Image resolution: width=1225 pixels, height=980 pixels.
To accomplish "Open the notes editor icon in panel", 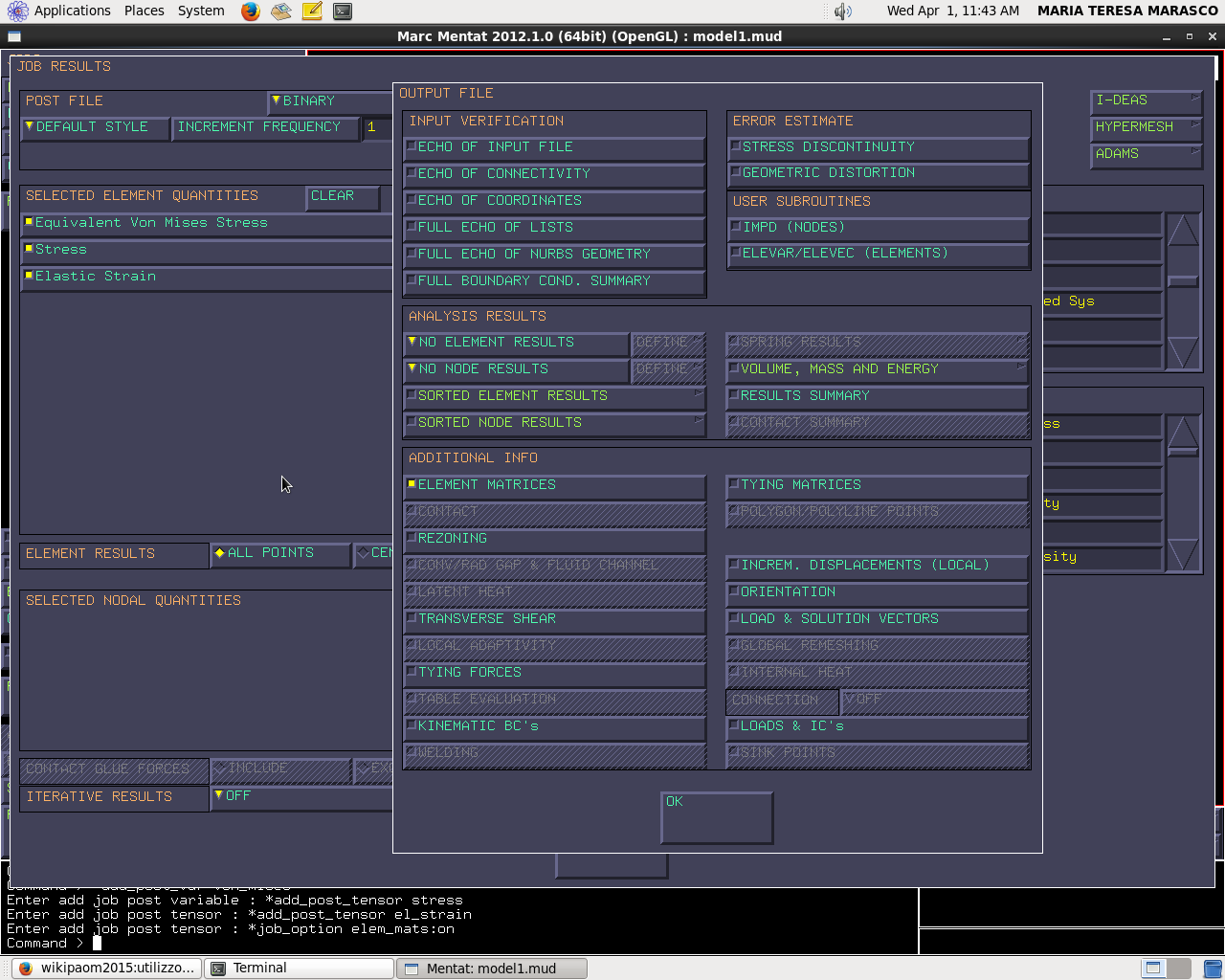I will tap(312, 11).
